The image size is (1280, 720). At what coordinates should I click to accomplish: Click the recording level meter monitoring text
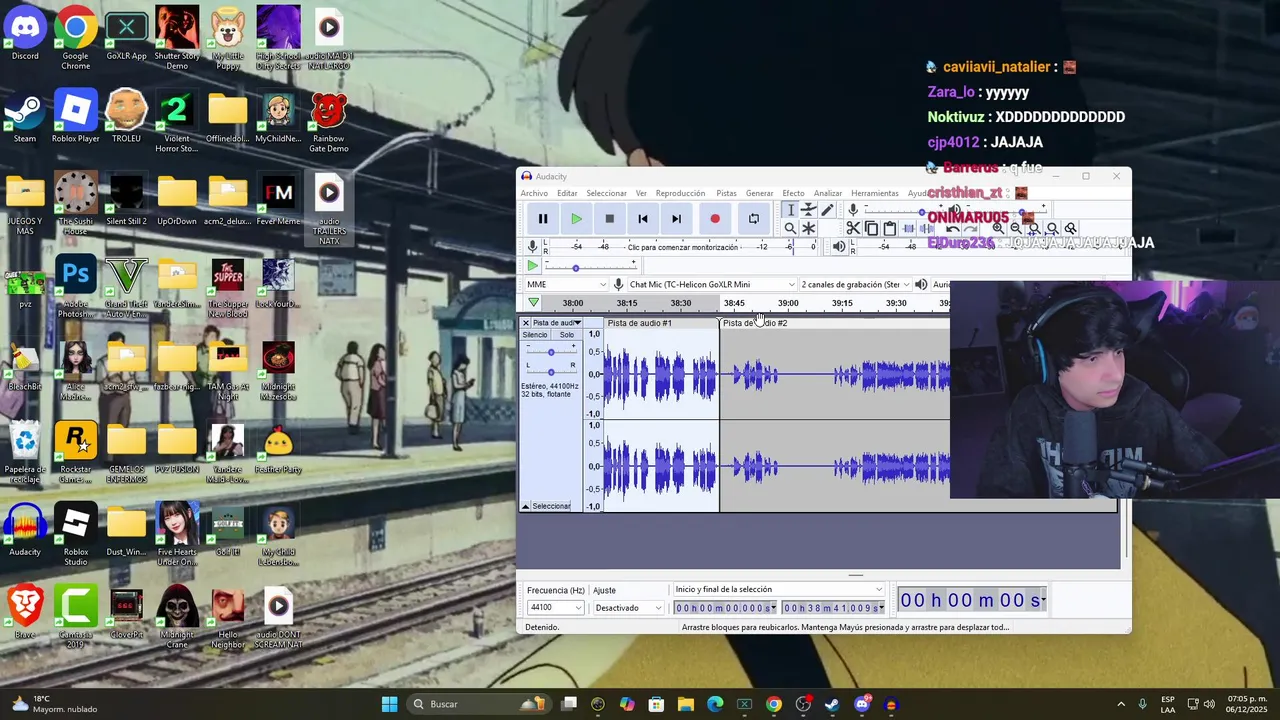pyautogui.click(x=682, y=247)
